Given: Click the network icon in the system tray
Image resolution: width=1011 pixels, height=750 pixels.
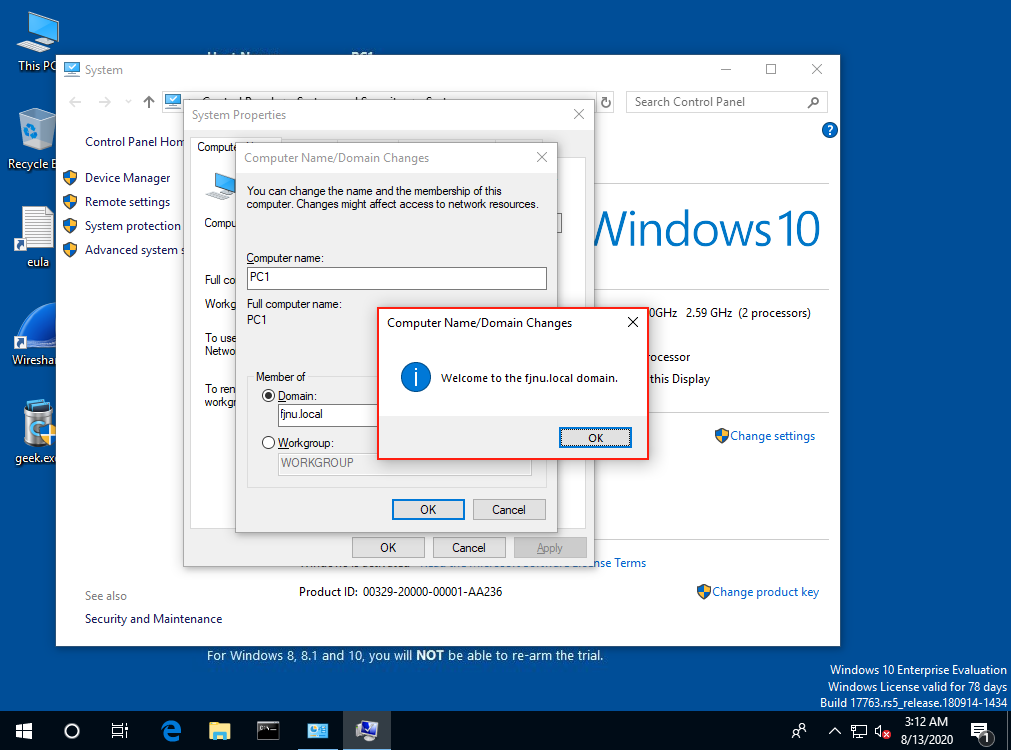Looking at the screenshot, I should click(x=859, y=731).
